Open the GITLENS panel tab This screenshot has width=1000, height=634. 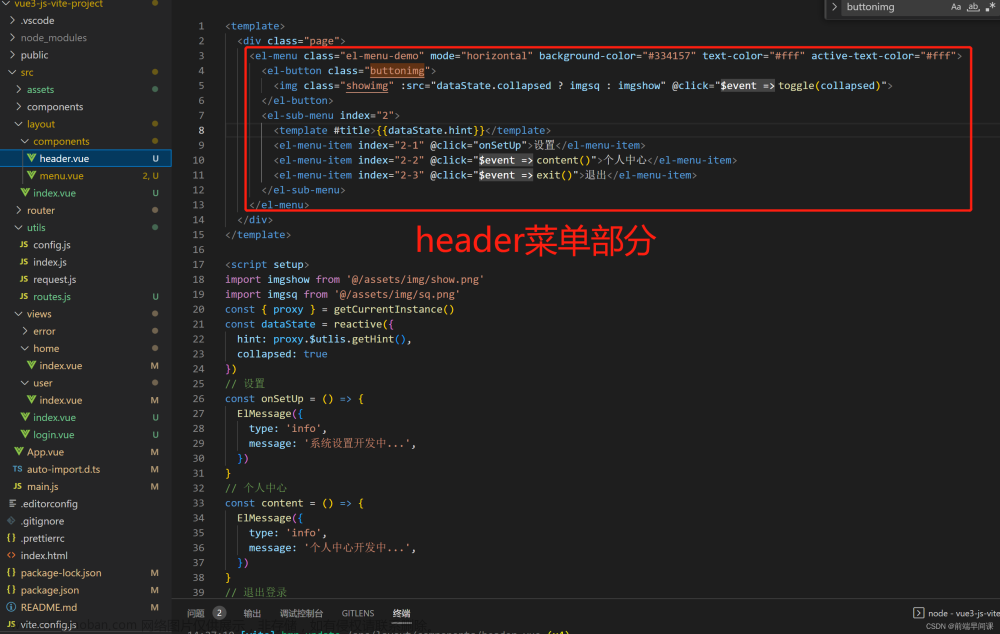click(x=358, y=613)
